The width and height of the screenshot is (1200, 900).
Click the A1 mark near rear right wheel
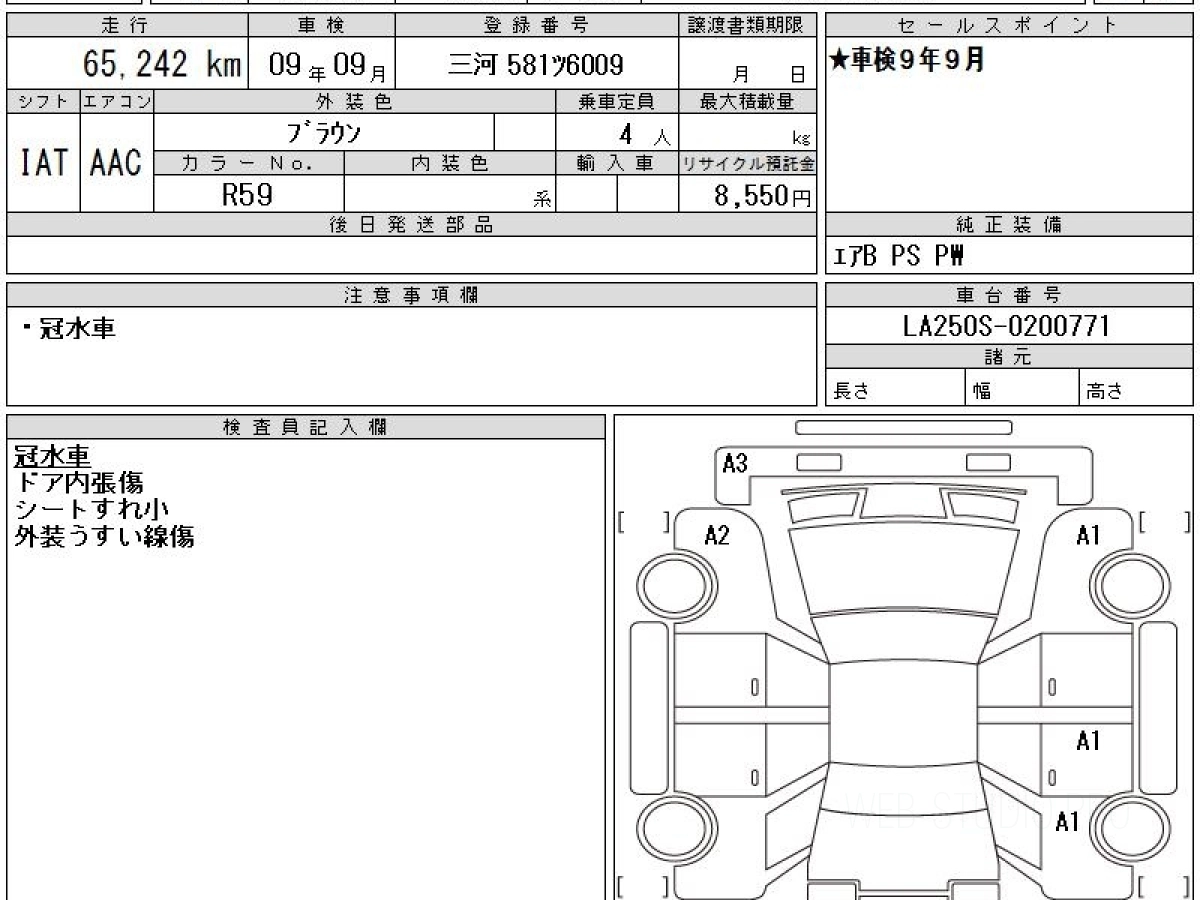pyautogui.click(x=1068, y=822)
